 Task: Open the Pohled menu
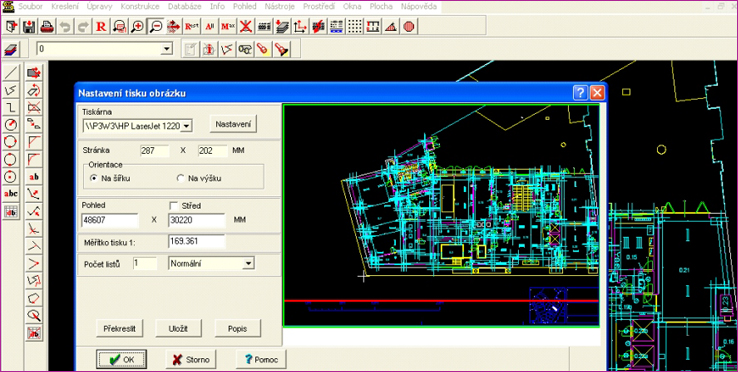tap(245, 7)
